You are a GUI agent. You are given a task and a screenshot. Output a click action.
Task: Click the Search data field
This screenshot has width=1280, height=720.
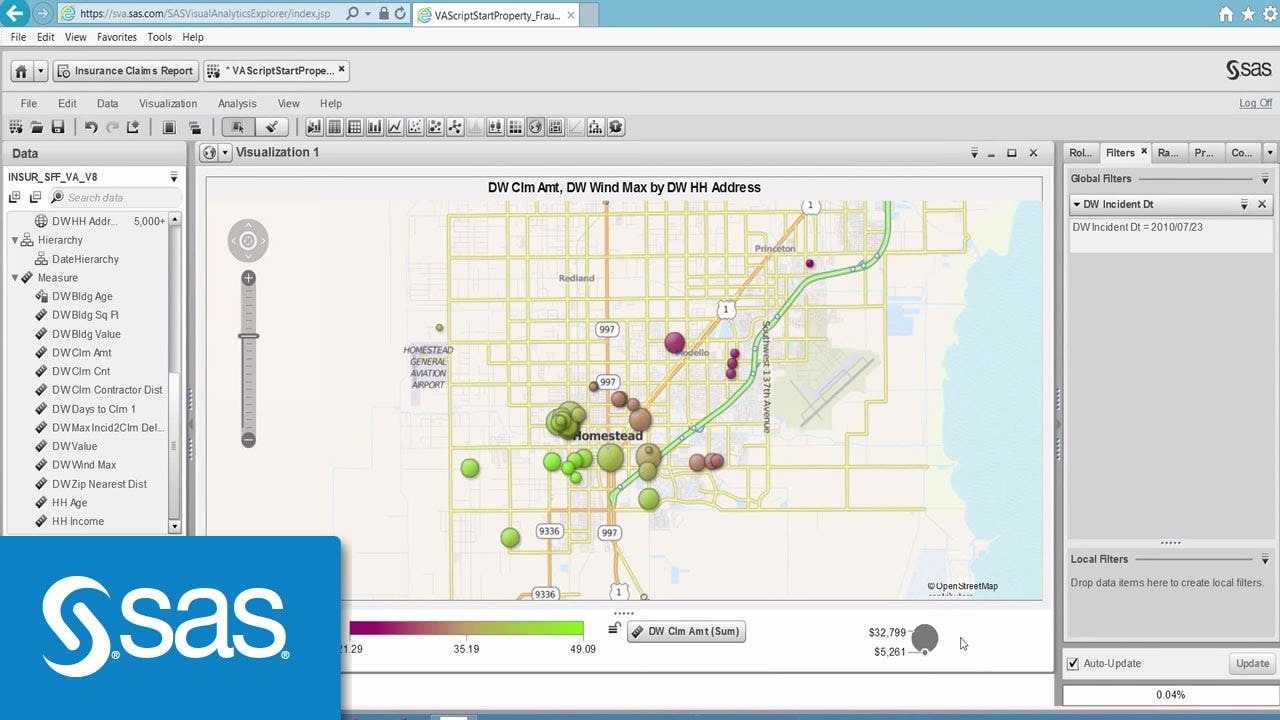point(115,197)
